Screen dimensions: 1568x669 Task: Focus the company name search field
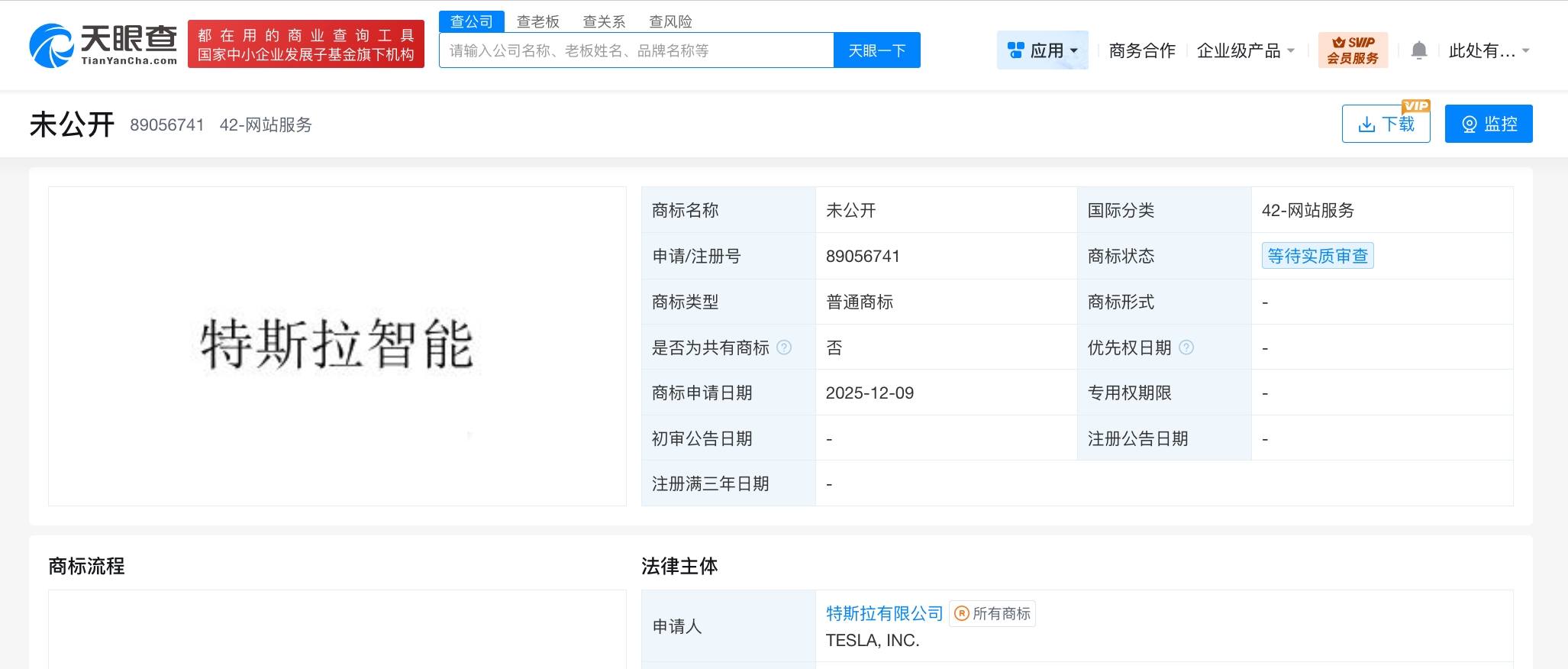637,50
